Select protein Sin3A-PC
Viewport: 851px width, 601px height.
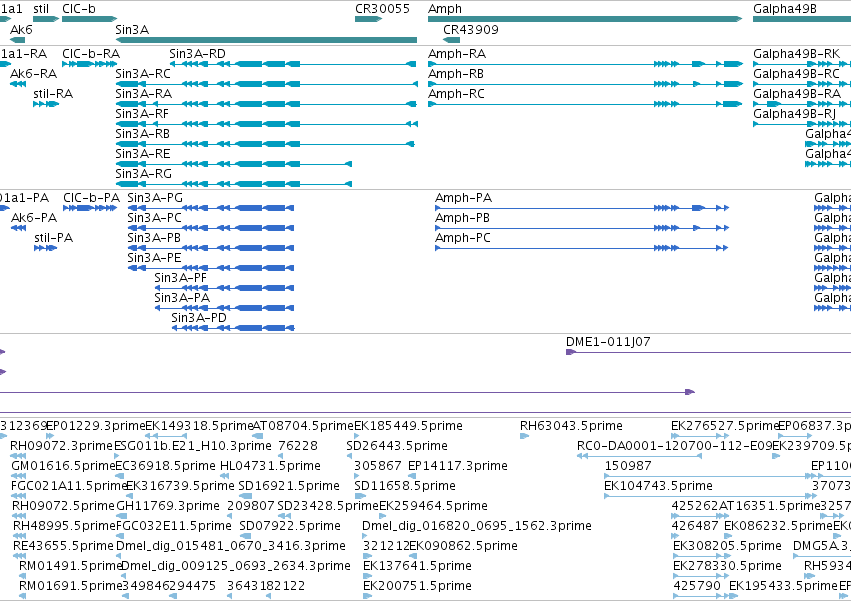tap(154, 218)
